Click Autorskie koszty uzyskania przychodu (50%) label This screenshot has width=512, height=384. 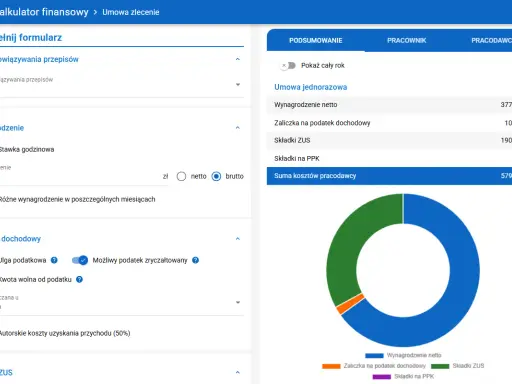[65, 333]
